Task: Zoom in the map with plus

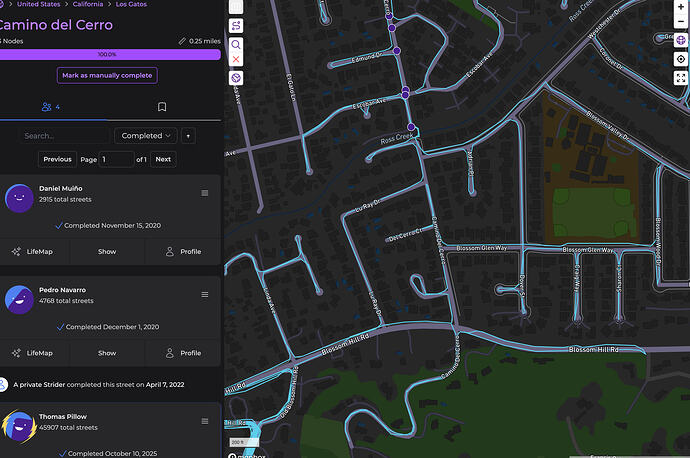Action: tap(681, 7)
